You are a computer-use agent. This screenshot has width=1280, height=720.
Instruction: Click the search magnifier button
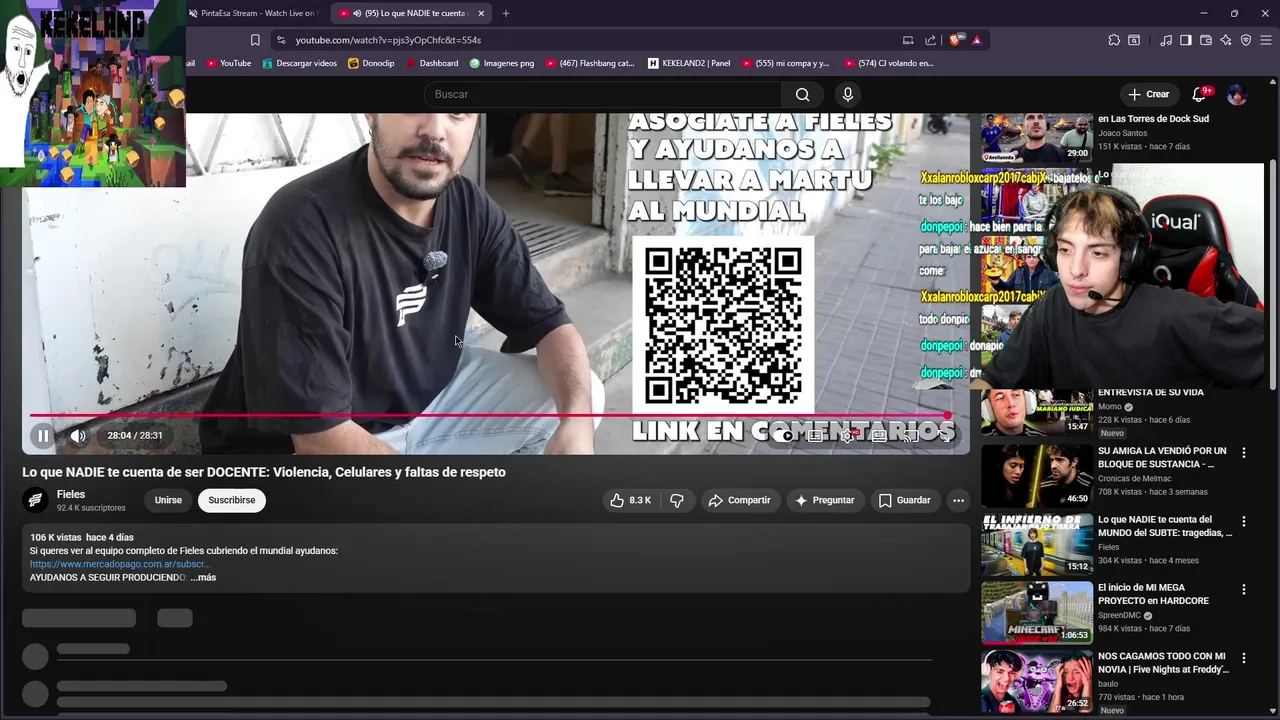(802, 94)
